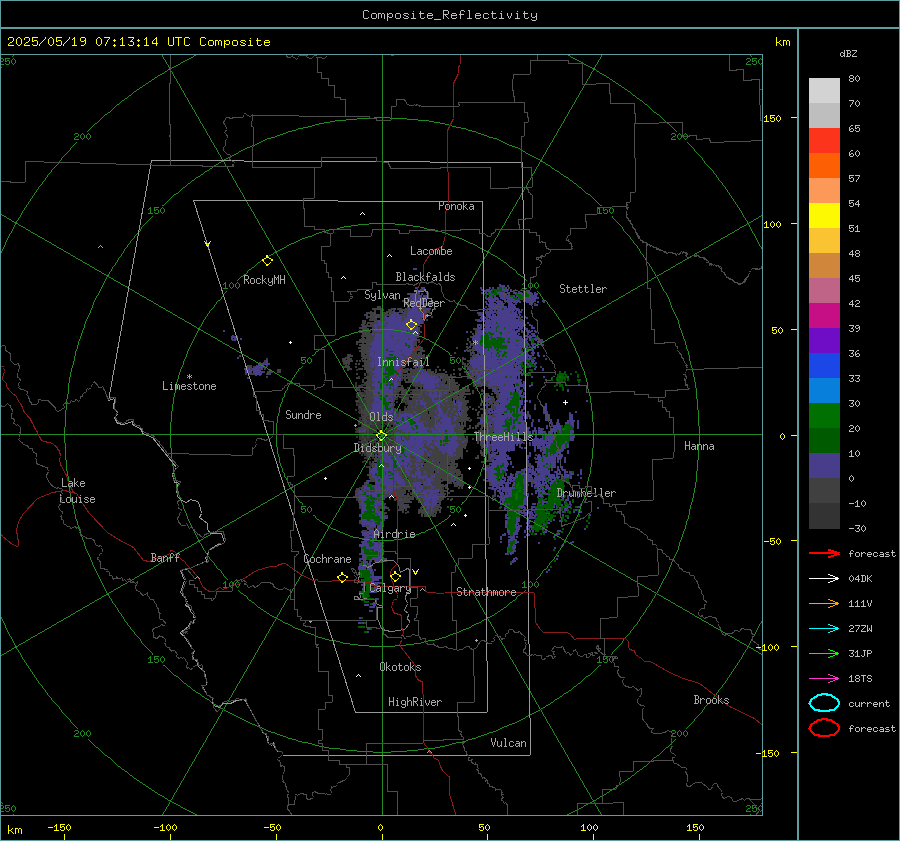Screen dimensions: 900x841
Task: Click the RockyMH label
Action: 264,280
